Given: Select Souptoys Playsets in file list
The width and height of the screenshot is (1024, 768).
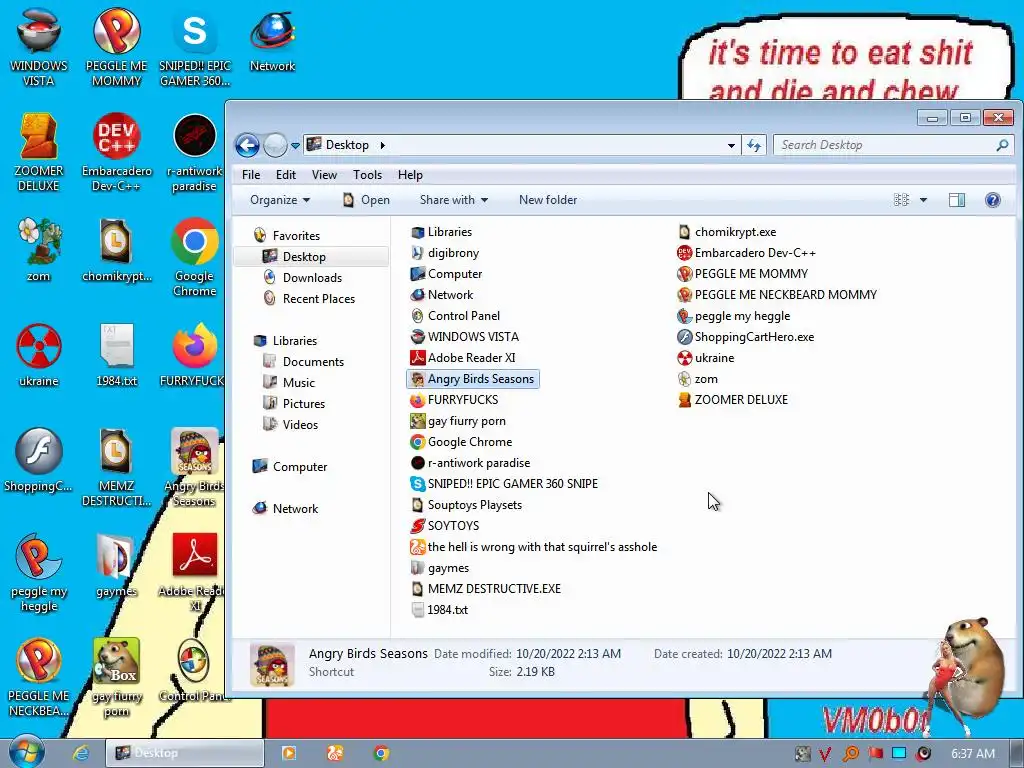Looking at the screenshot, I should pos(466,505).
